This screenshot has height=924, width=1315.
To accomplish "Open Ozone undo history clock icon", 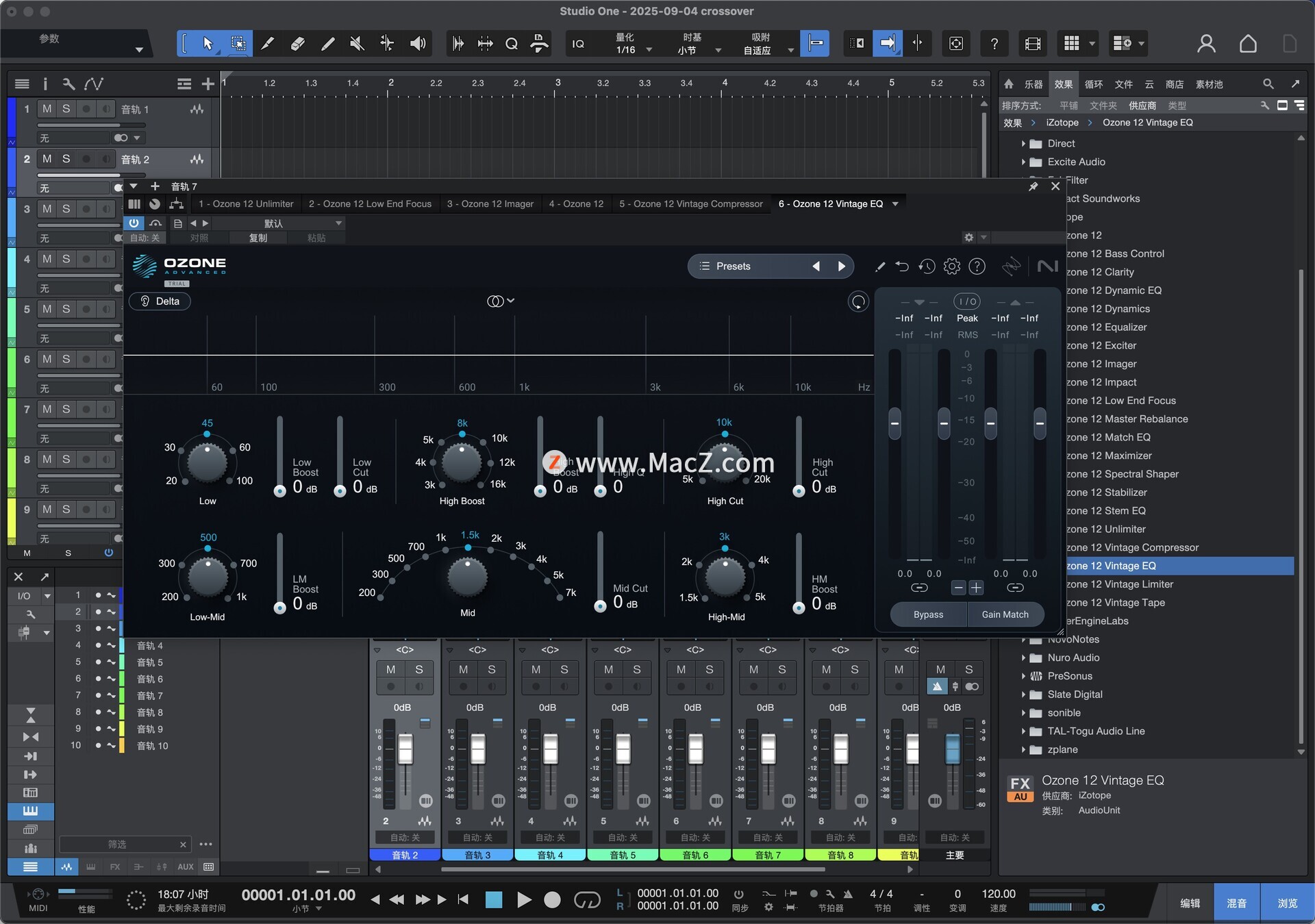I will pyautogui.click(x=927, y=266).
